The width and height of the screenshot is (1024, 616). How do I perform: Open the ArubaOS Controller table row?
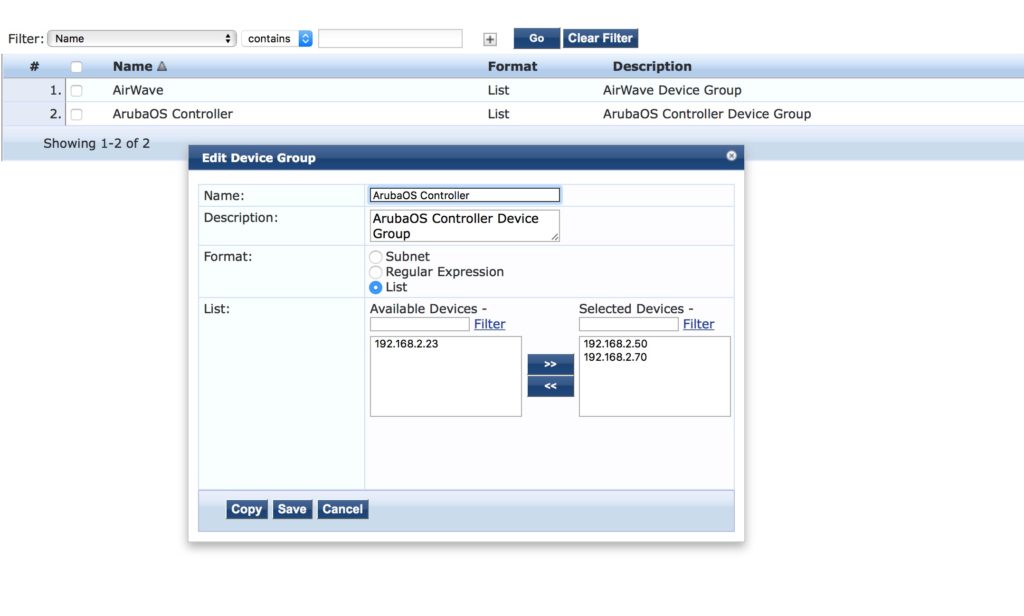pos(513,114)
